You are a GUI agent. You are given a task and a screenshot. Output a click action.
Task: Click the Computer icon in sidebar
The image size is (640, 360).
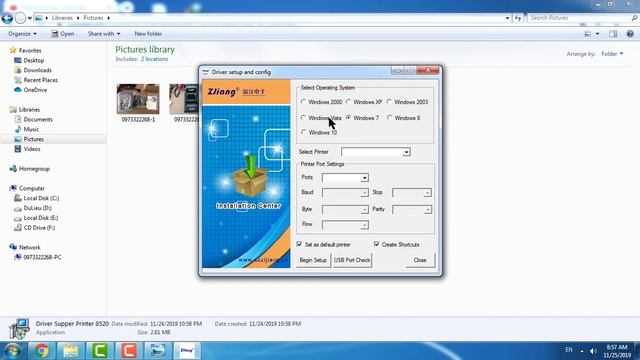click(x=13, y=188)
